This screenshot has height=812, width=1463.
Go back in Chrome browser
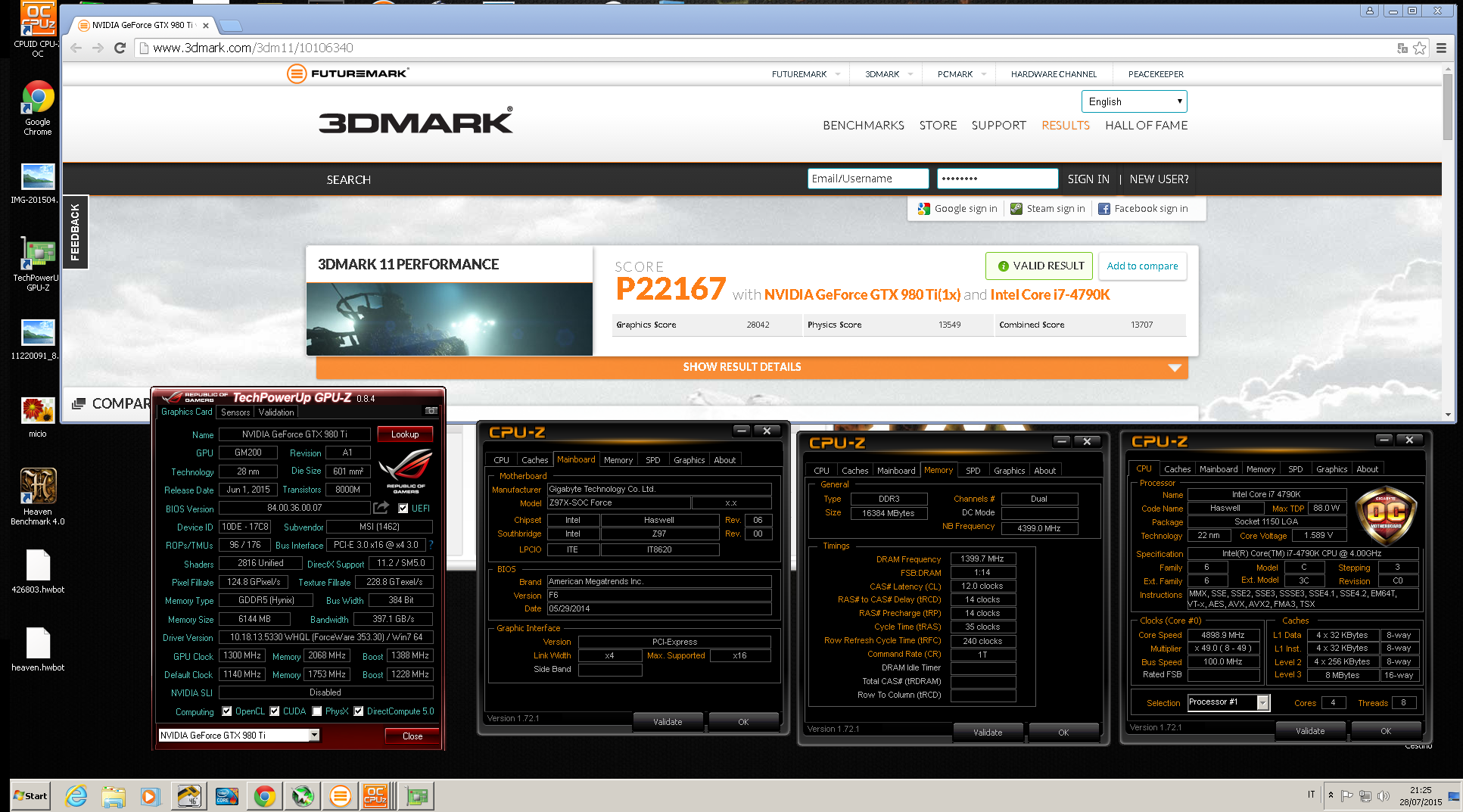tap(76, 48)
